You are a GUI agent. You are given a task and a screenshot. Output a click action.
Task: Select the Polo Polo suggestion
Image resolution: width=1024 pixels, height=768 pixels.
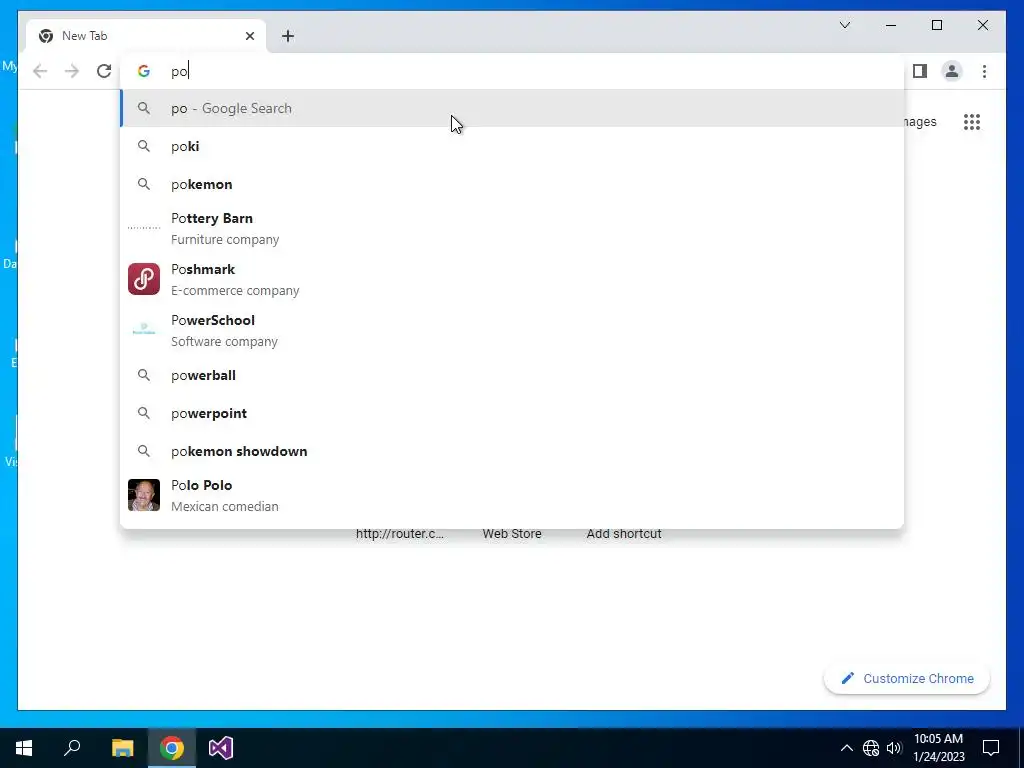point(512,496)
